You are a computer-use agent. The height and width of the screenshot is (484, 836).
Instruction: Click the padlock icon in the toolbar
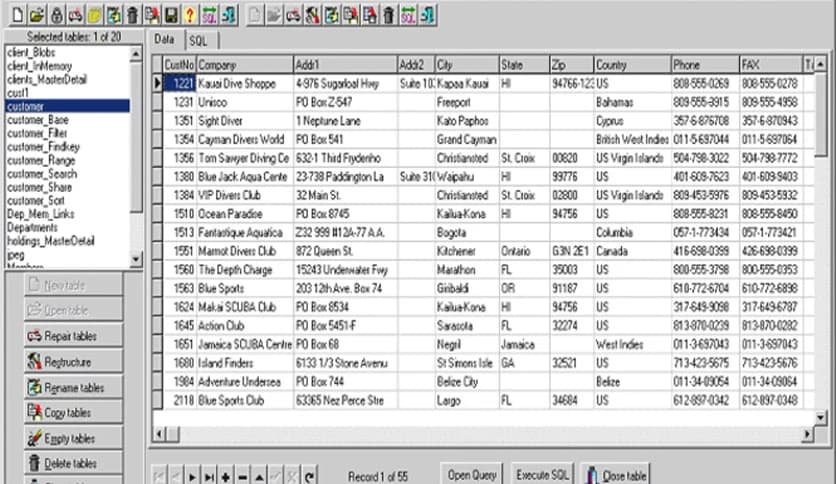tap(56, 15)
